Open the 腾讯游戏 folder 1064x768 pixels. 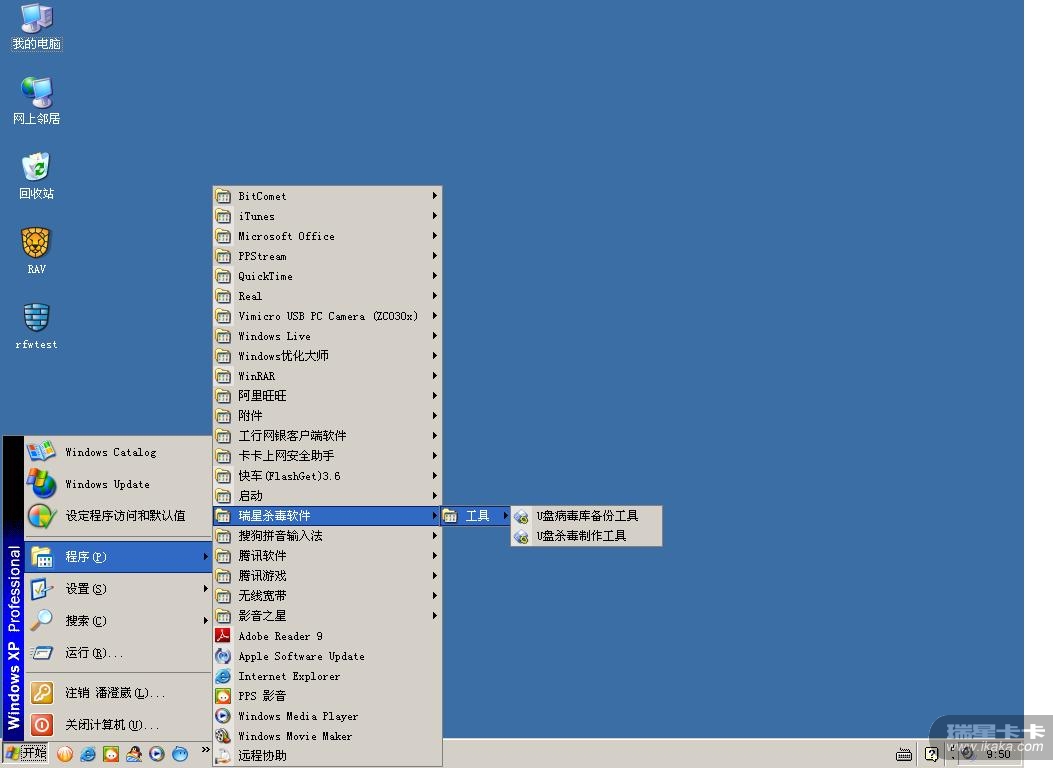328,576
